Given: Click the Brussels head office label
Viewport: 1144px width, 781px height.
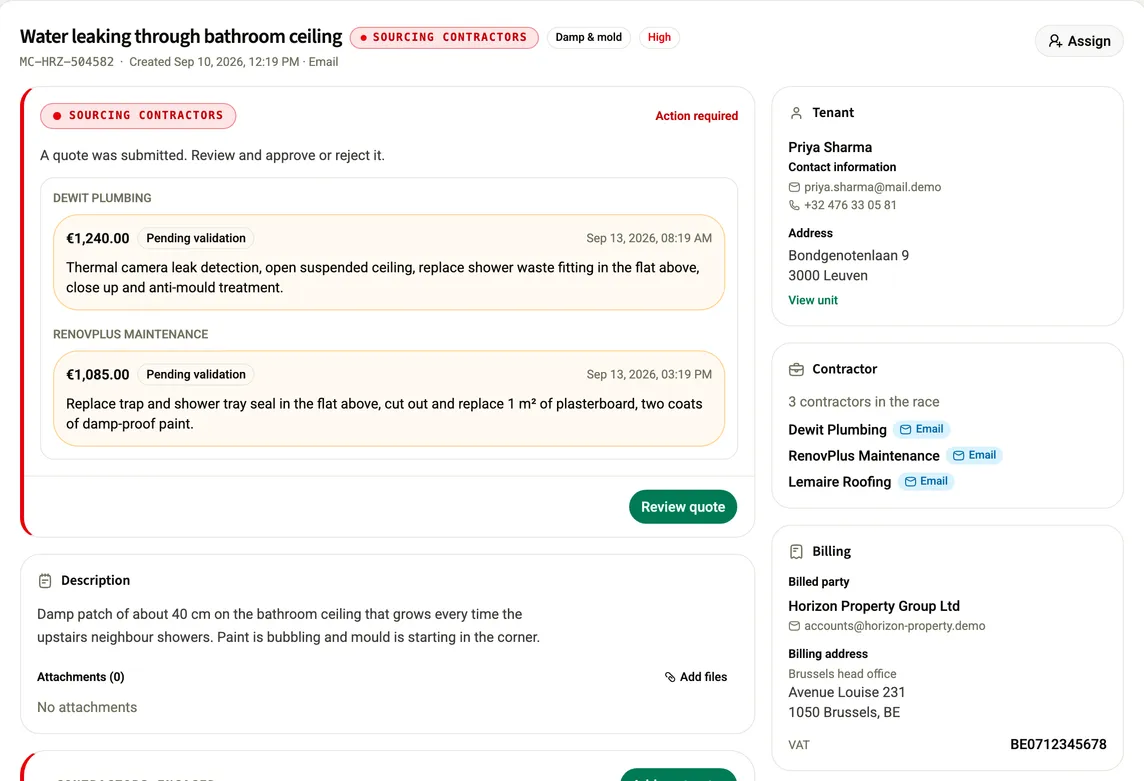Looking at the screenshot, I should [842, 674].
